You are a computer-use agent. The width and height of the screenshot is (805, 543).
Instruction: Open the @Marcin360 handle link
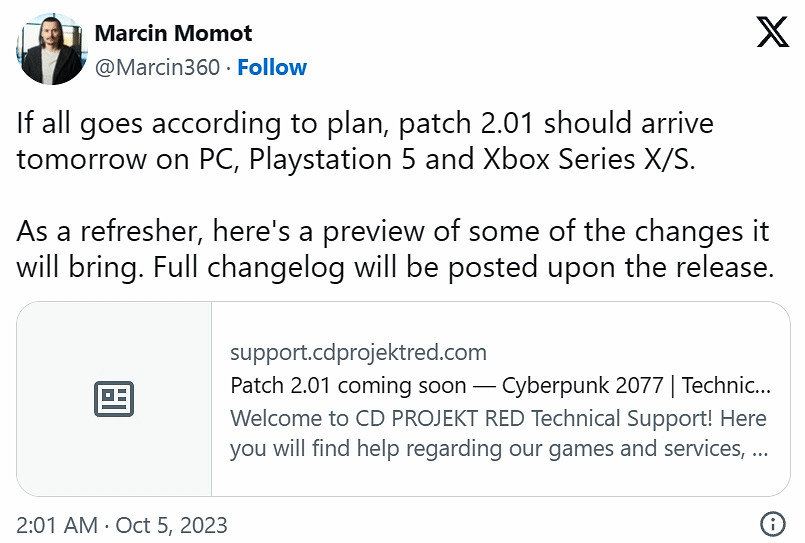tap(157, 67)
